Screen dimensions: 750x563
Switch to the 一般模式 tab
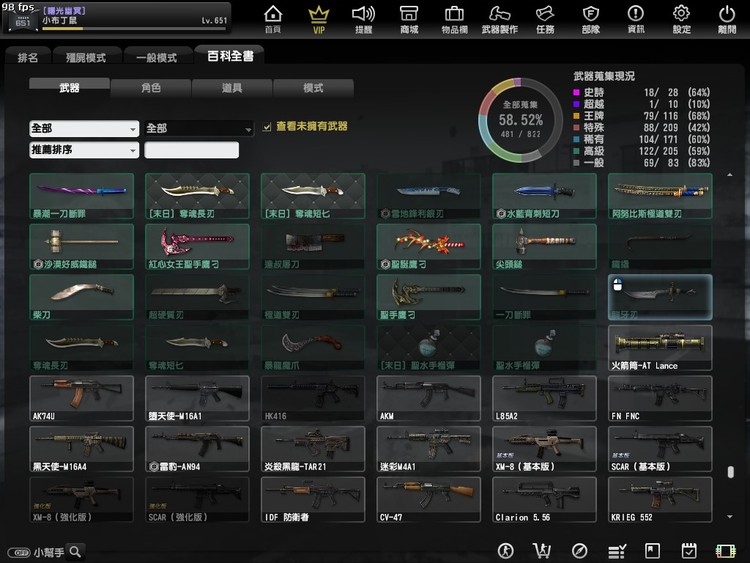pos(156,57)
